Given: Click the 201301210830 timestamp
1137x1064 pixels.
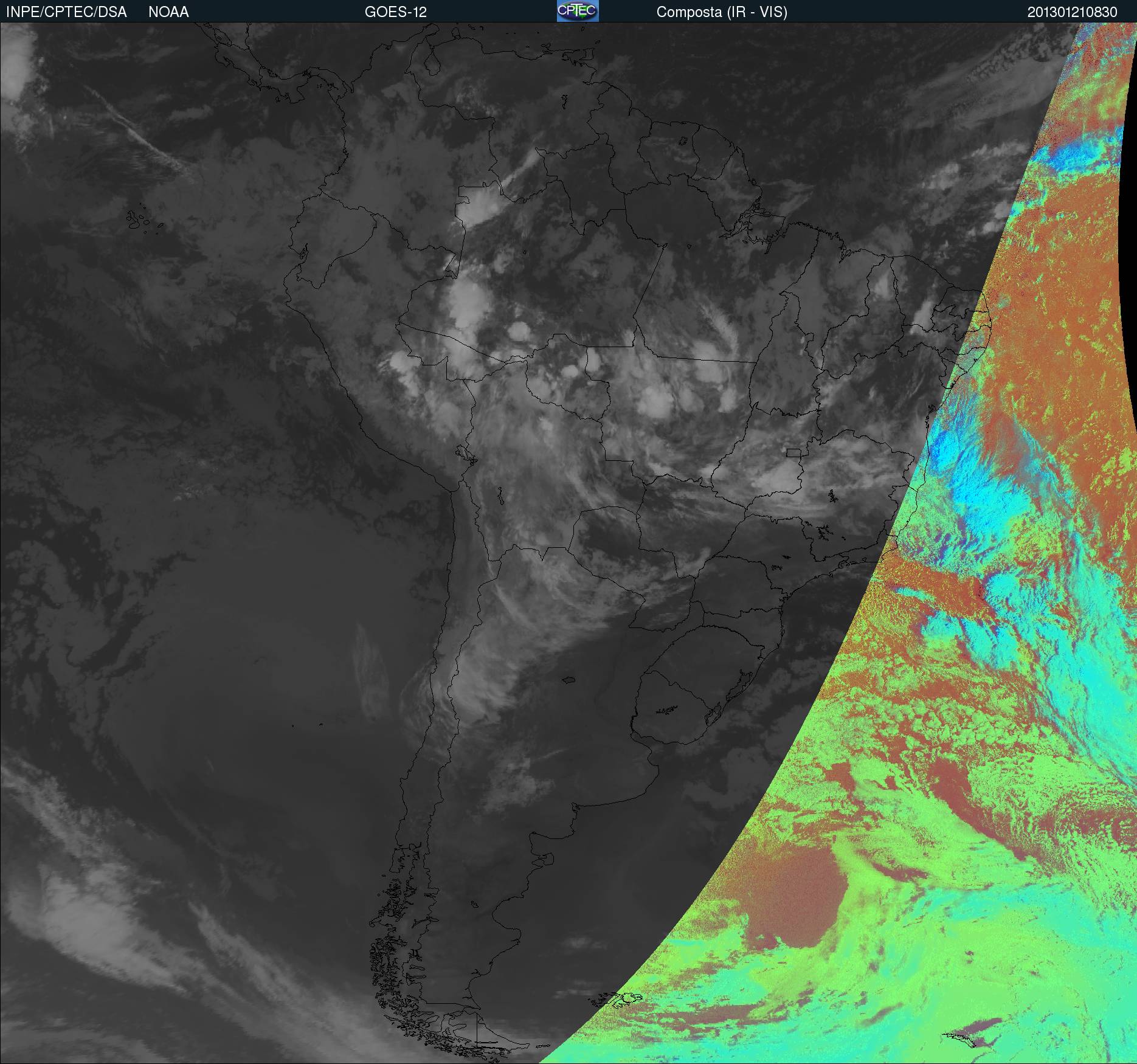Looking at the screenshot, I should click(x=1073, y=12).
